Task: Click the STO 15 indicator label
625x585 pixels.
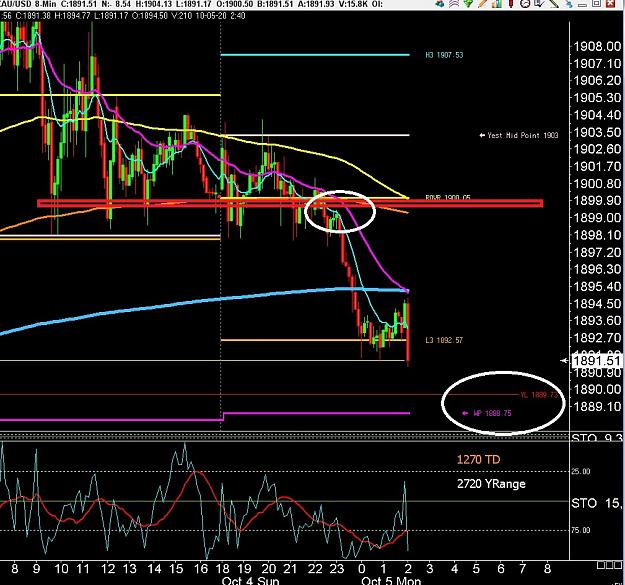Action: click(x=596, y=503)
